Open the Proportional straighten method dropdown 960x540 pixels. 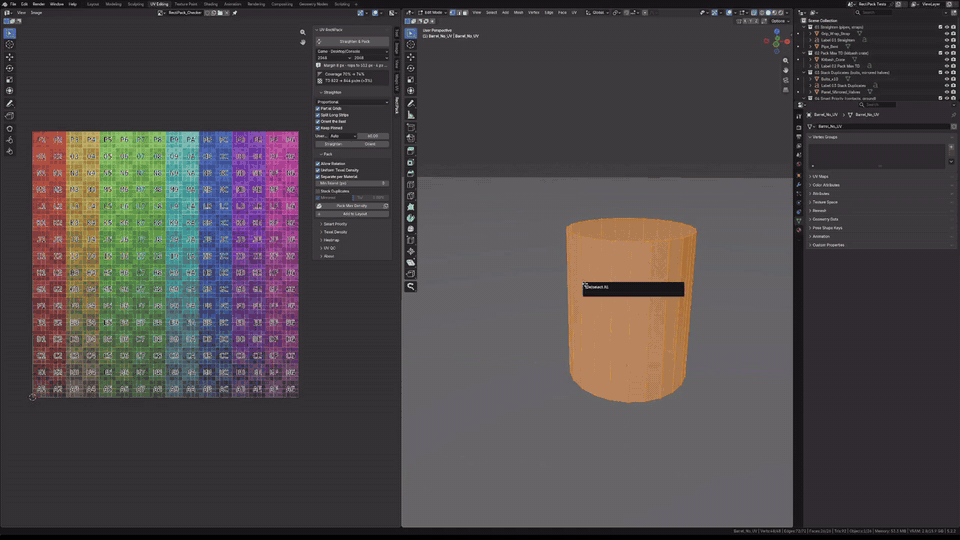pos(352,102)
